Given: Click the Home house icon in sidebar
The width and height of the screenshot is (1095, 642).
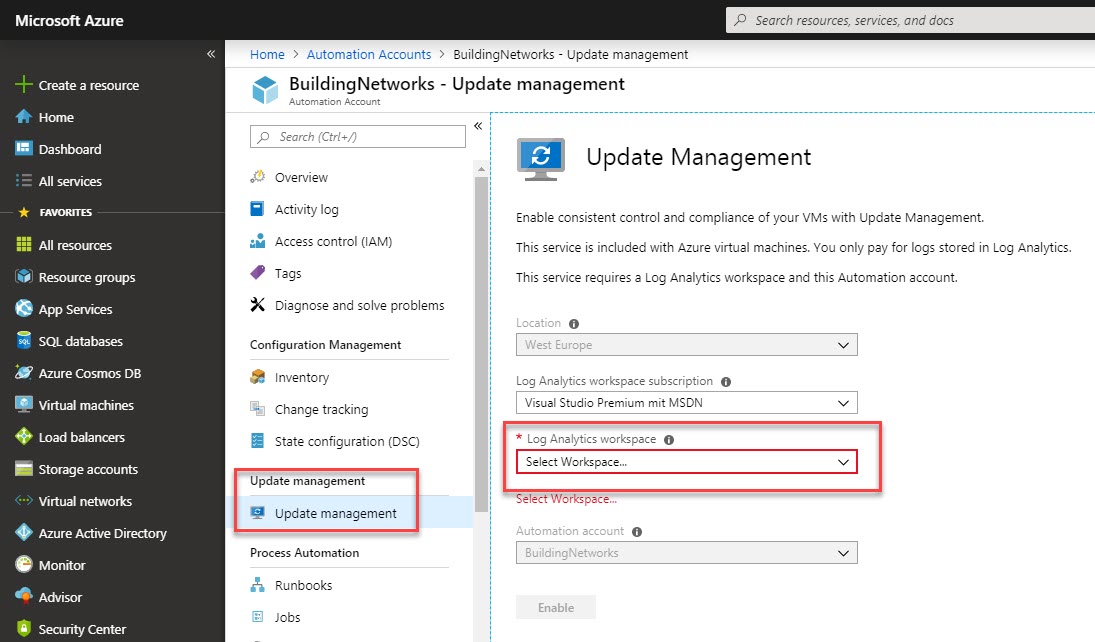Looking at the screenshot, I should coord(24,117).
